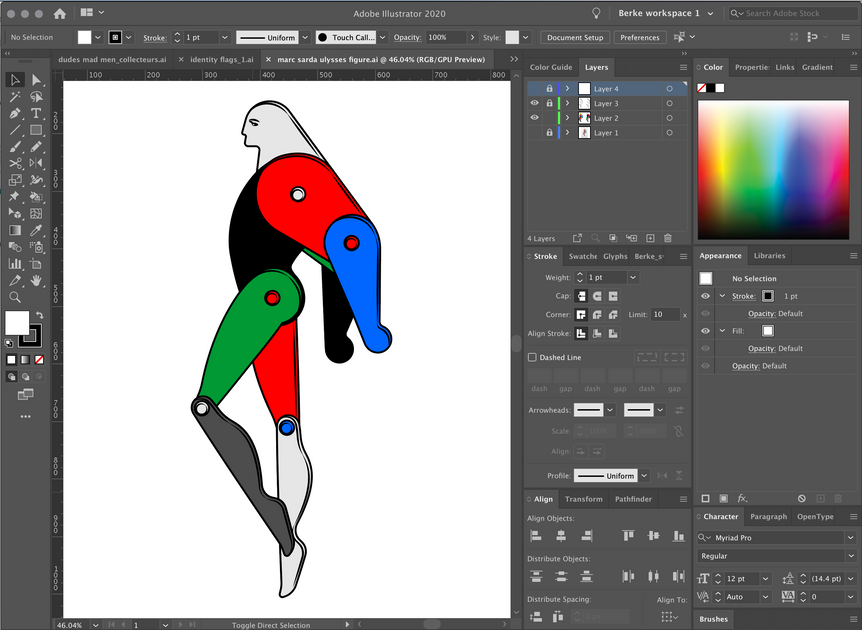Open Myriad Pro font family dropdown

point(850,538)
